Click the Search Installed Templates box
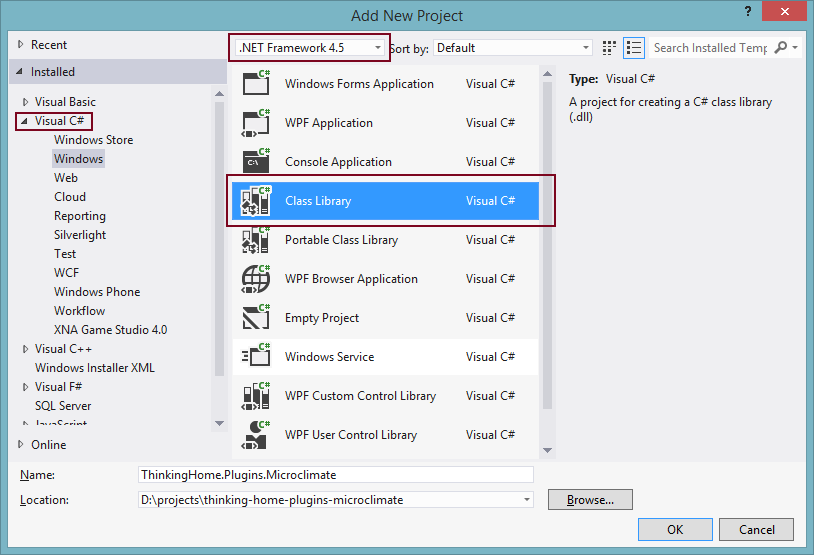This screenshot has height=555, width=814. 711,48
